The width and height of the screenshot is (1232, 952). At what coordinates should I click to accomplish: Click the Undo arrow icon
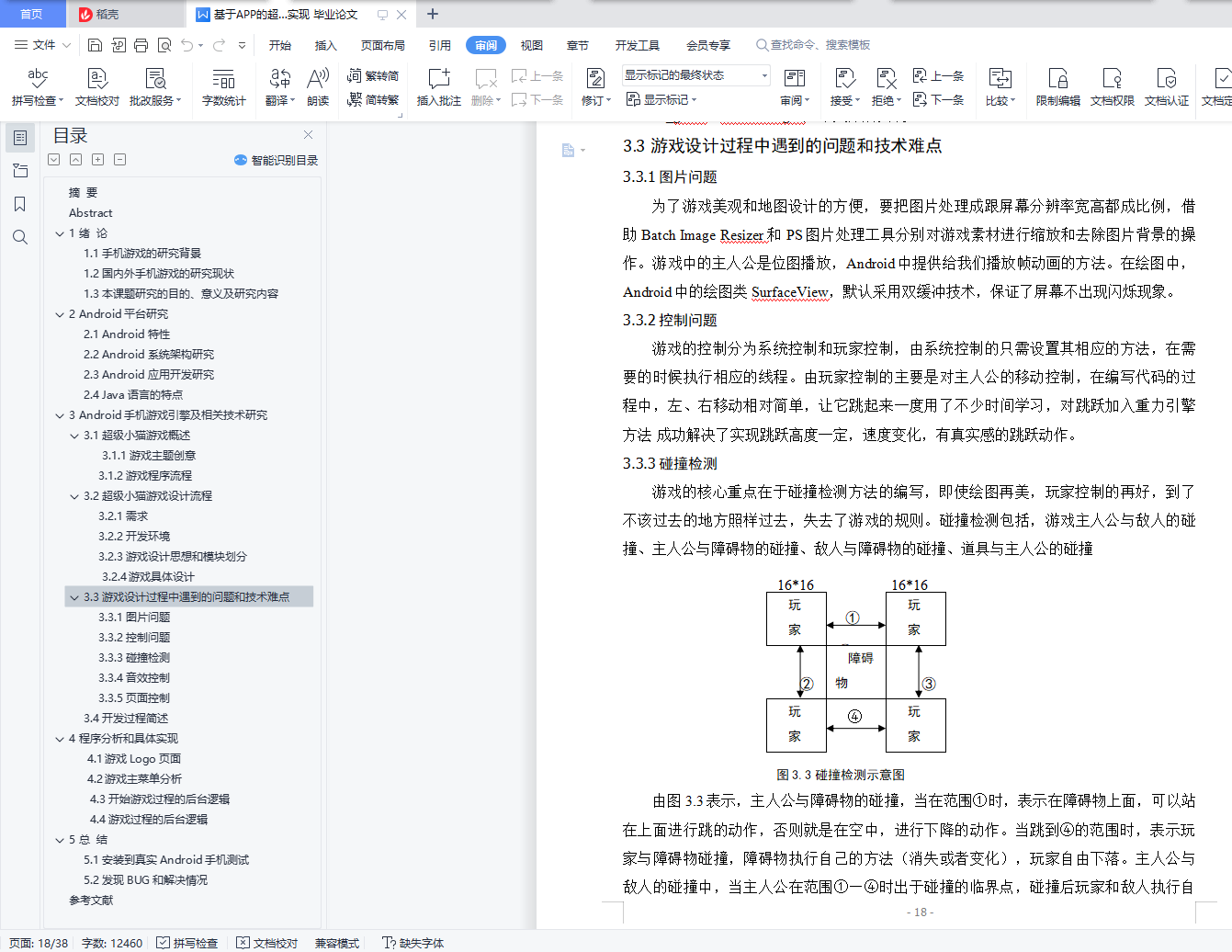coord(187,45)
